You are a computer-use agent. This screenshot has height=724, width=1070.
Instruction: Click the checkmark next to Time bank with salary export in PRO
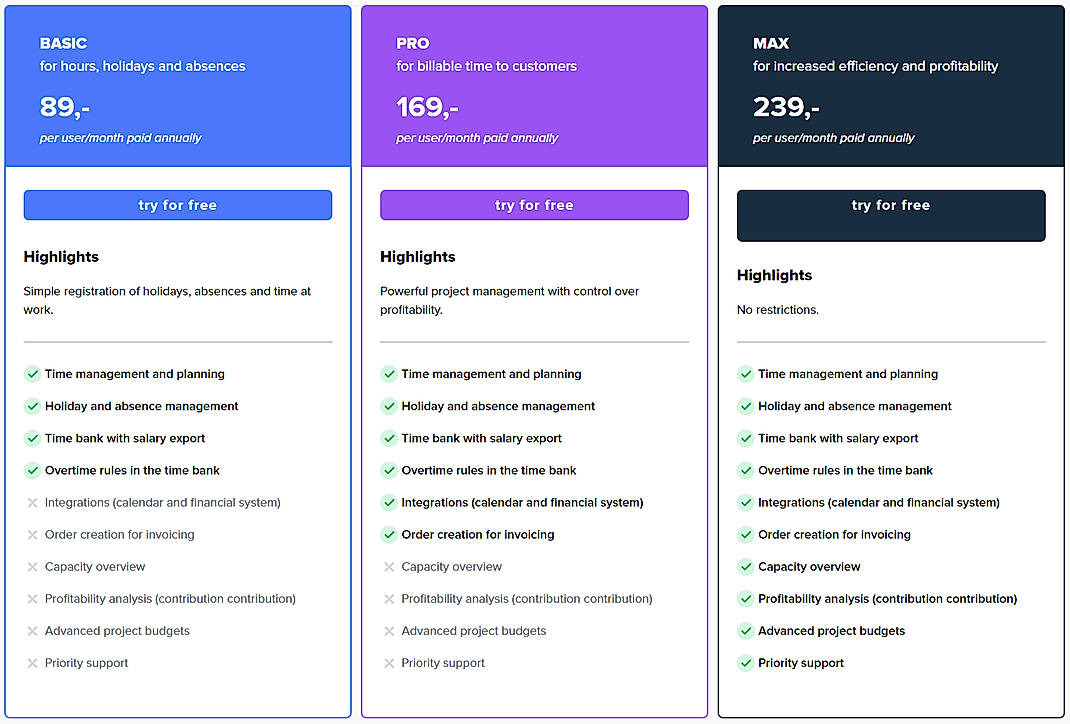pyautogui.click(x=388, y=438)
